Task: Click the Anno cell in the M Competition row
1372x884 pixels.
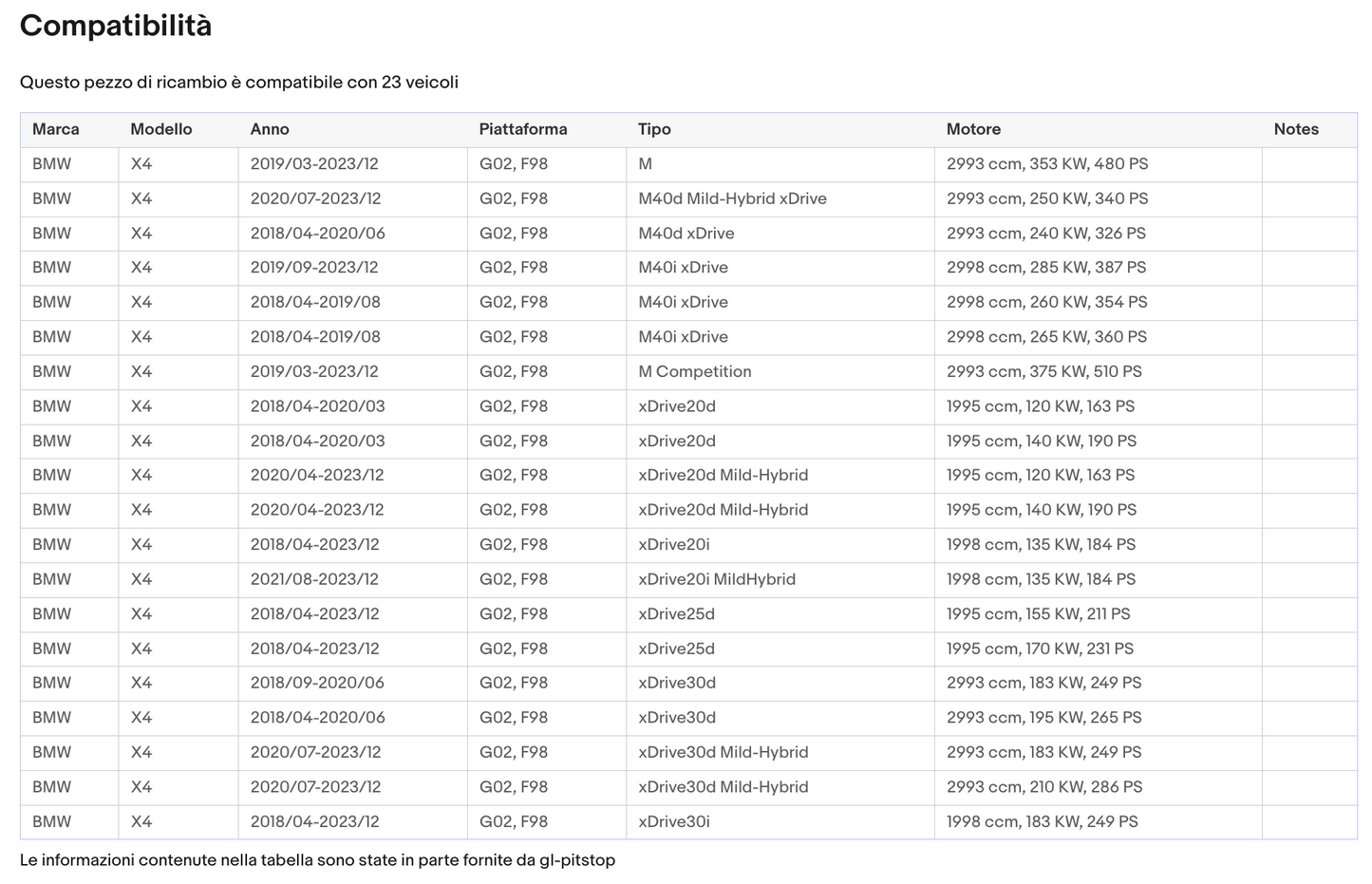Action: [314, 372]
